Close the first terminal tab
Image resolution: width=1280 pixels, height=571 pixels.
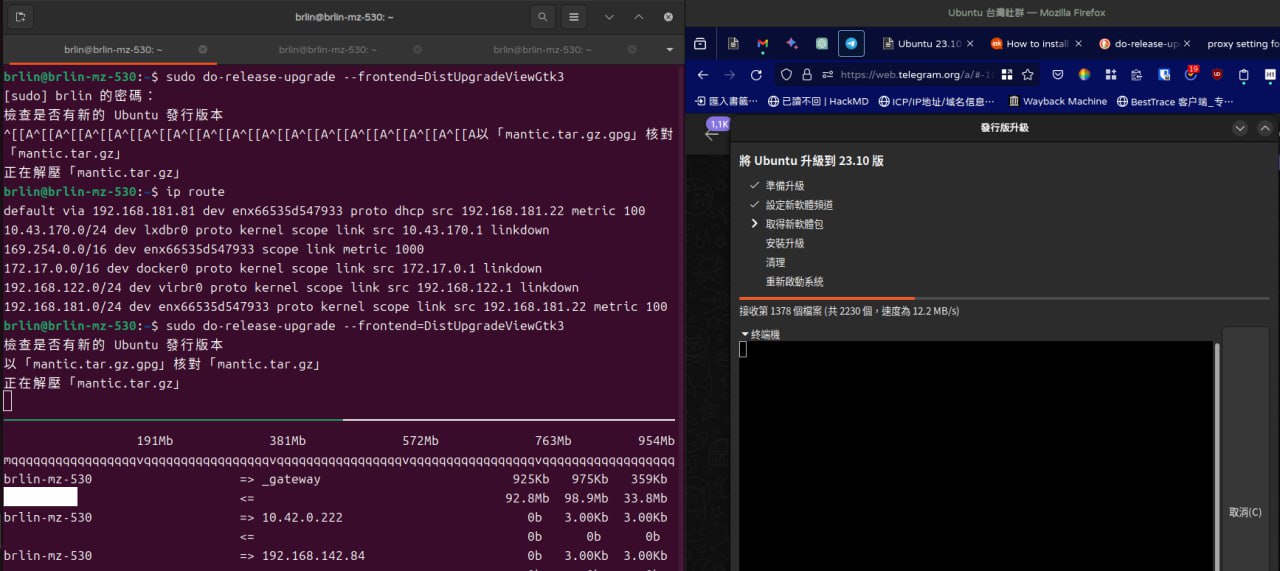pyautogui.click(x=203, y=49)
